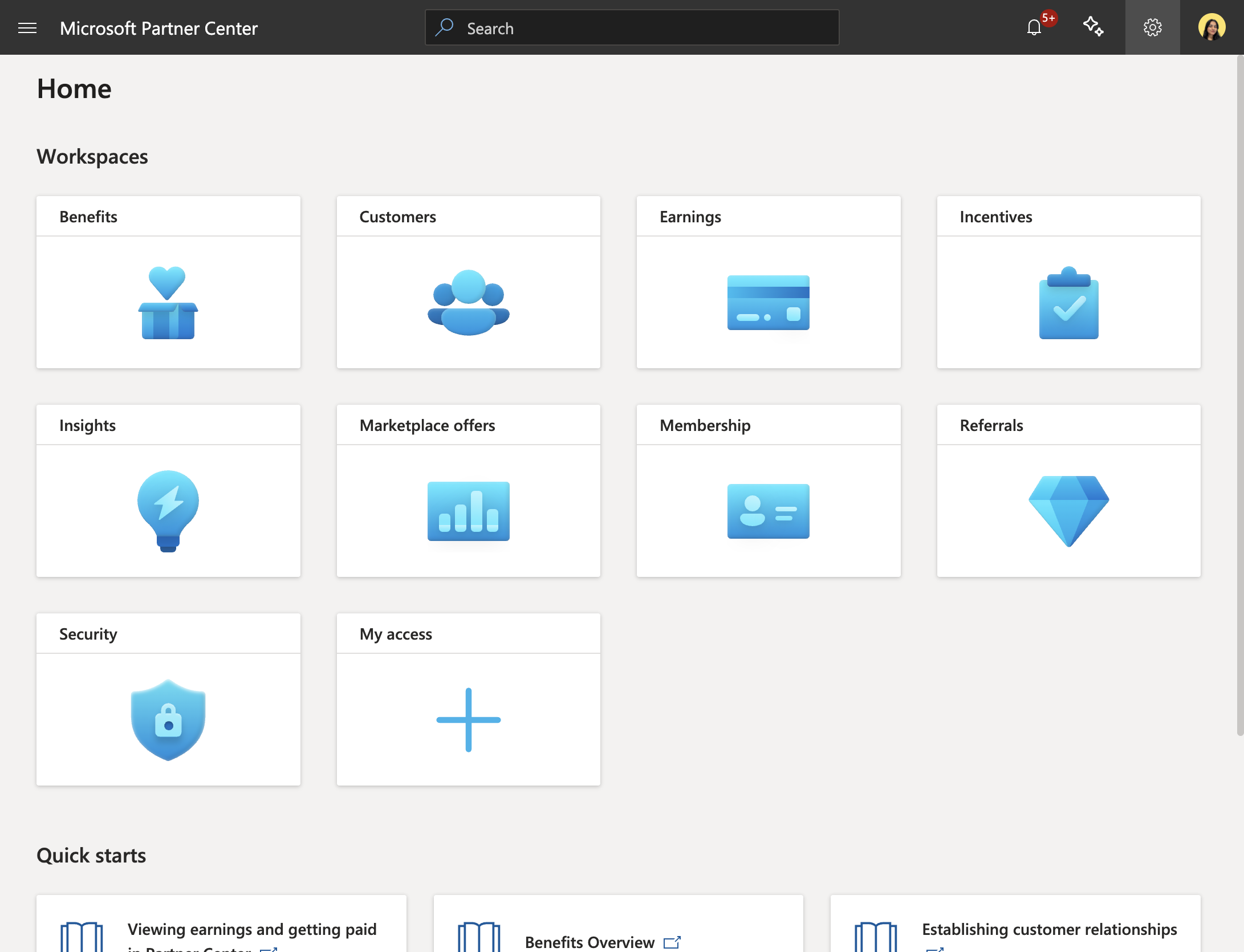Open the Security workspace title
Screen dimensions: 1244x952
pos(88,634)
